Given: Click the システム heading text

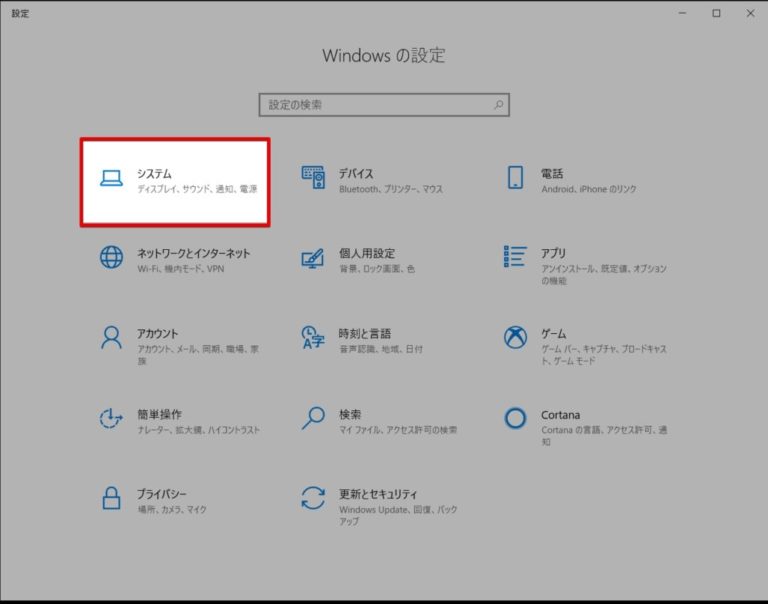Looking at the screenshot, I should (x=154, y=174).
